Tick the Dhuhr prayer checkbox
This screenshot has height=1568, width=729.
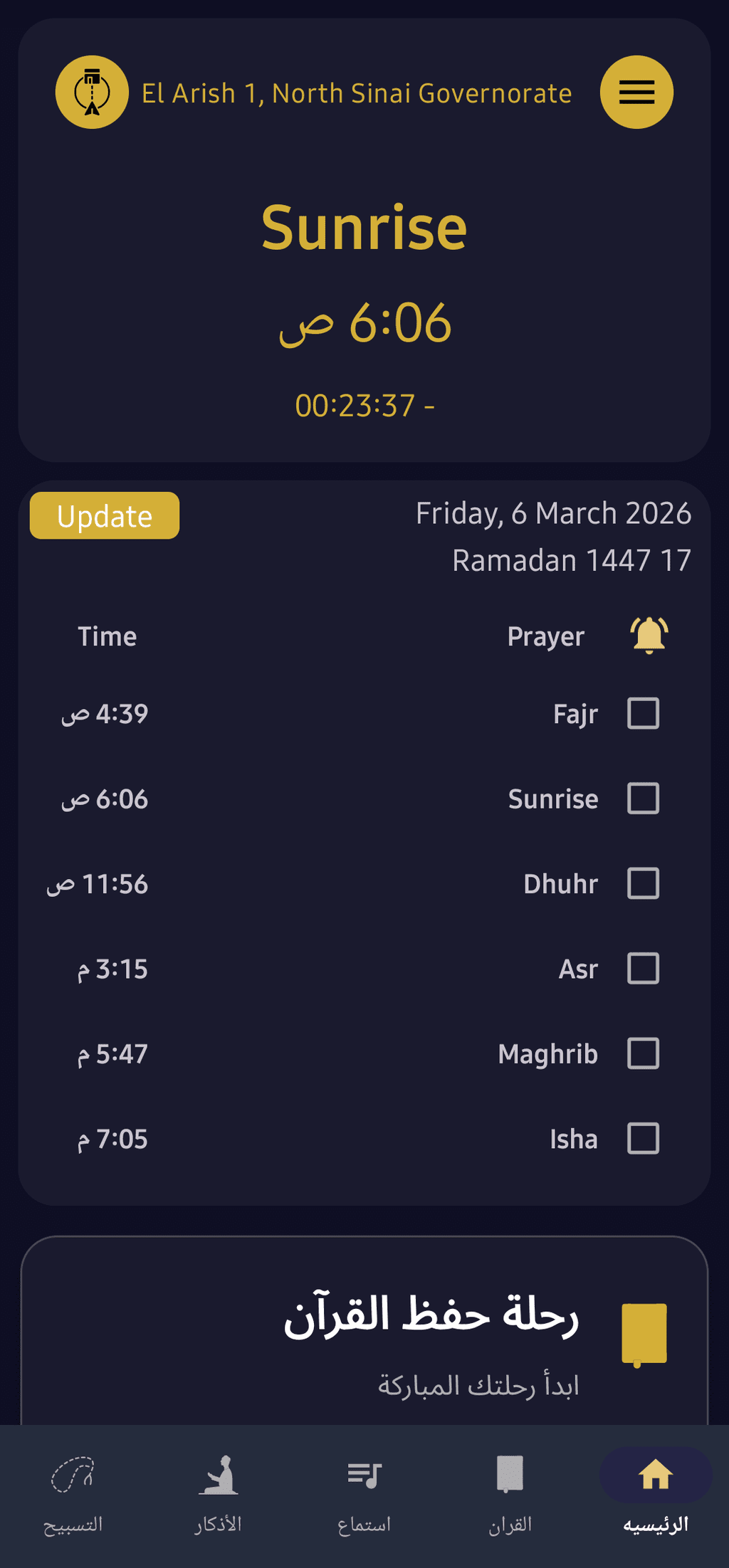(643, 883)
